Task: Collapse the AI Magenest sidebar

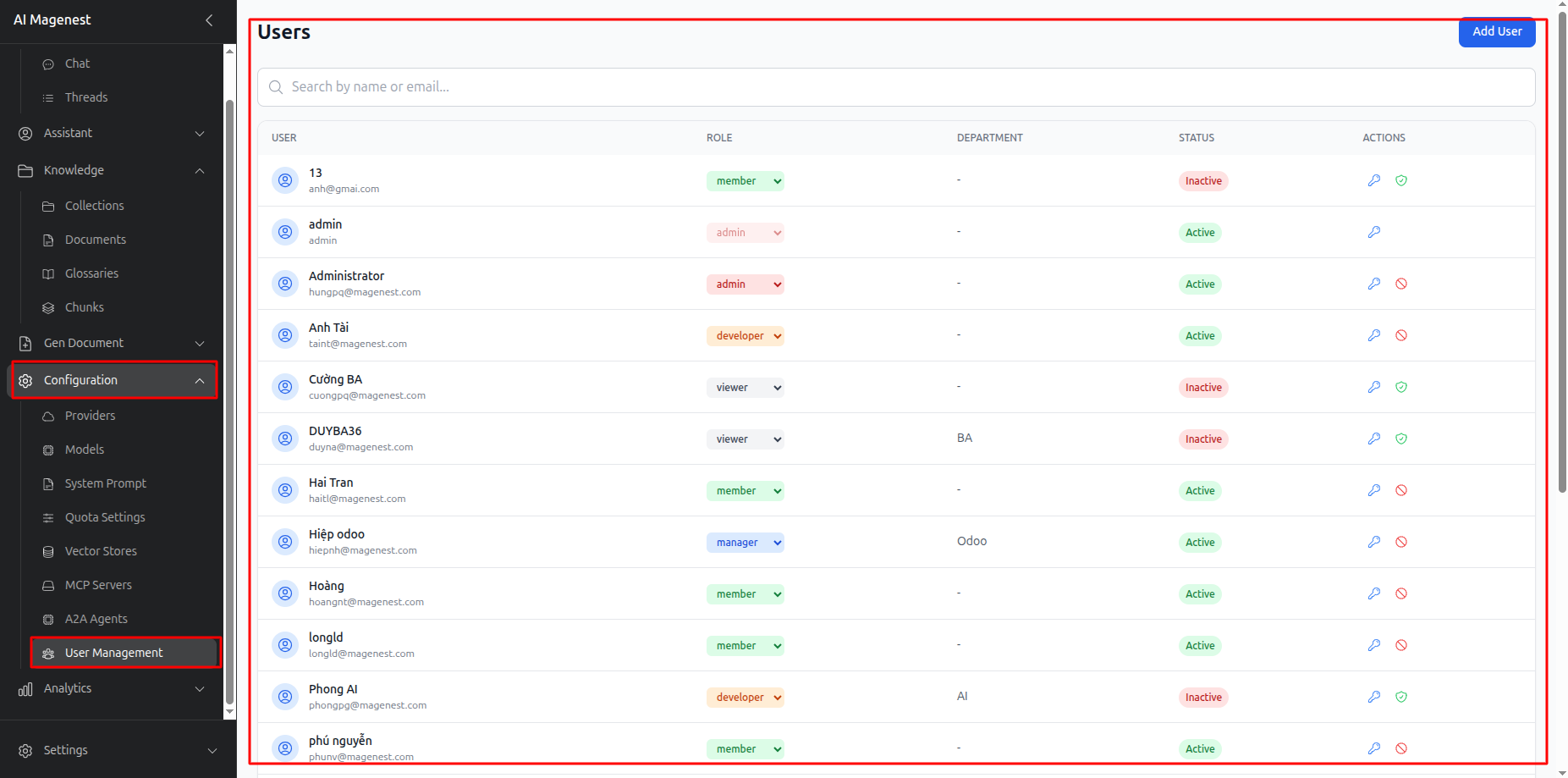Action: coord(209,19)
